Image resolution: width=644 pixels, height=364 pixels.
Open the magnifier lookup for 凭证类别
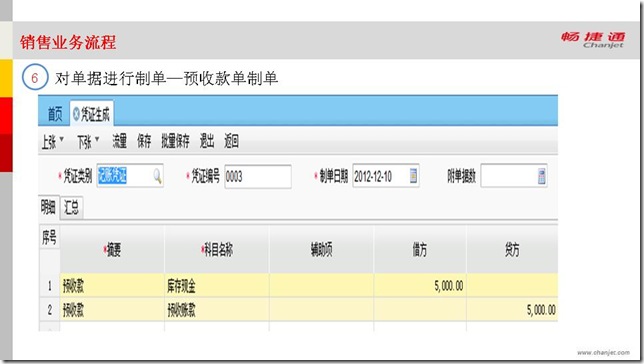tap(157, 177)
